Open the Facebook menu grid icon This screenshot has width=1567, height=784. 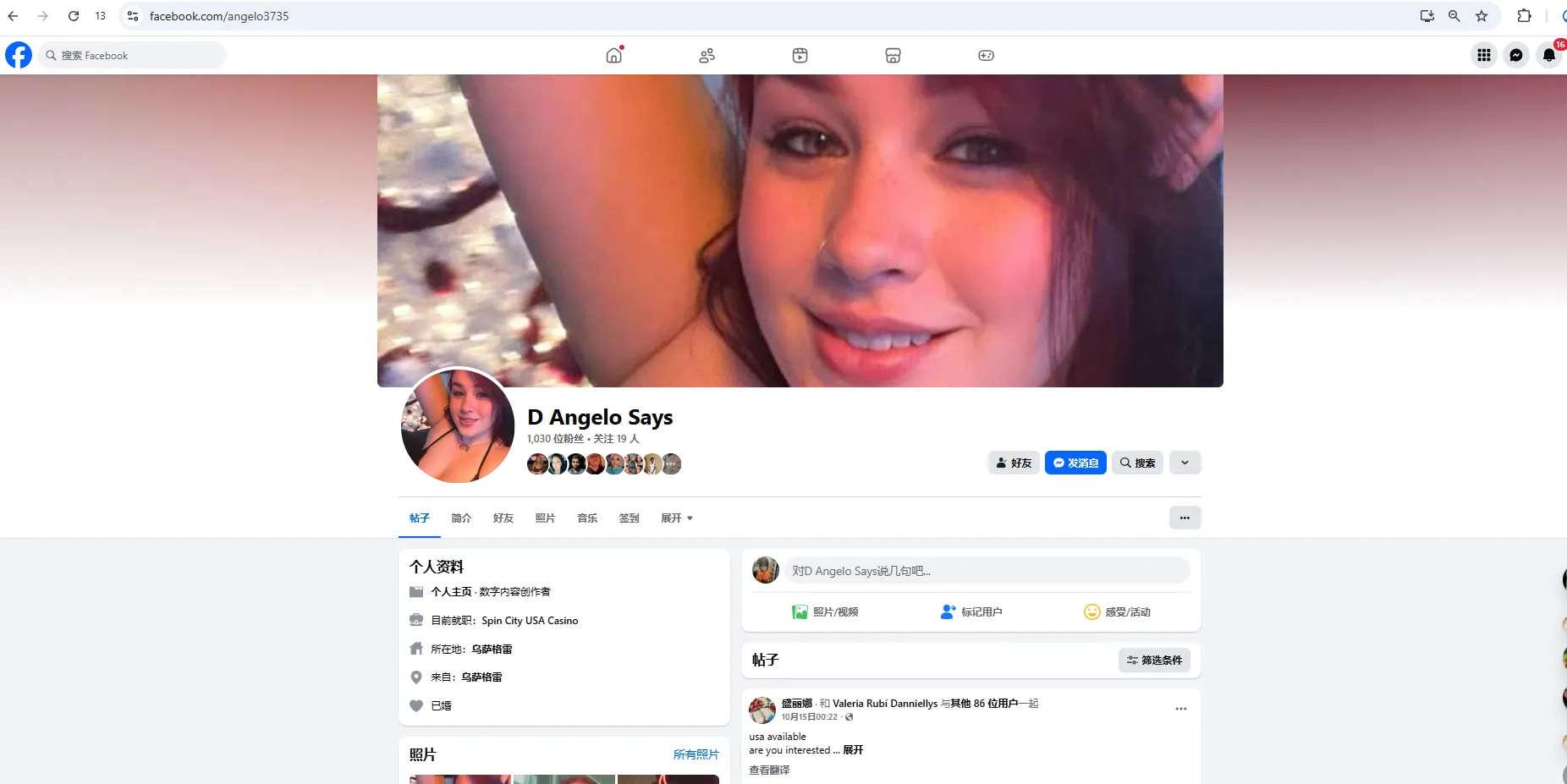(1484, 55)
